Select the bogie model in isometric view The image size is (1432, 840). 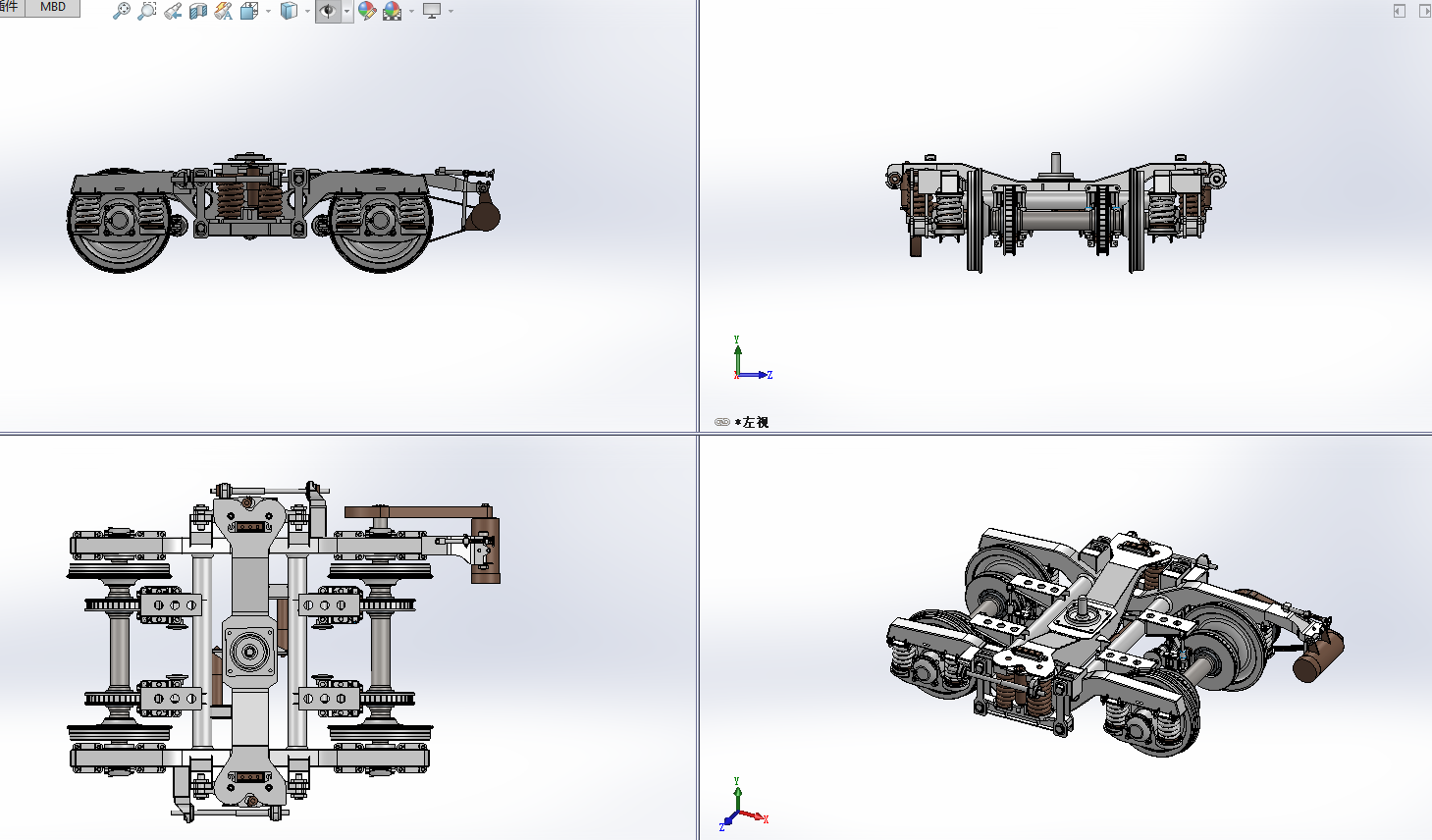(x=1114, y=641)
